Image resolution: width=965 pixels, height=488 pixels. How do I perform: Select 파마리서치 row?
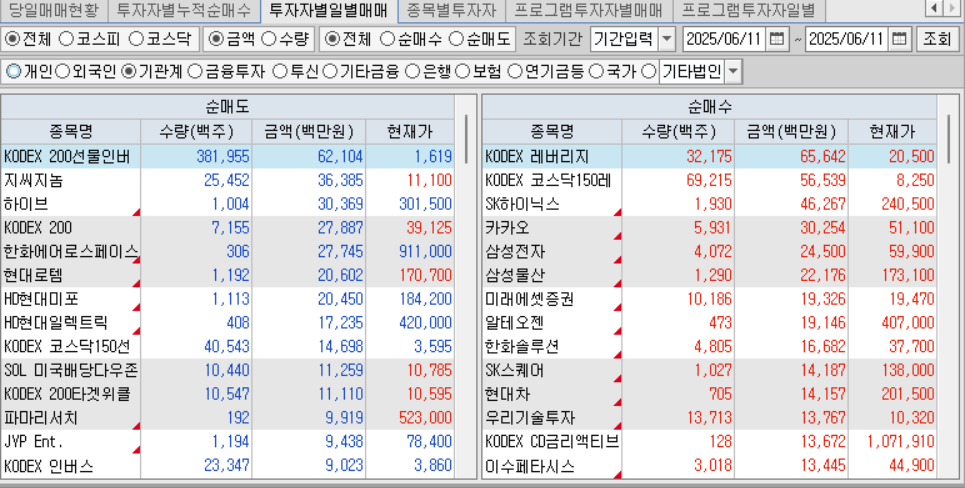(x=228, y=418)
